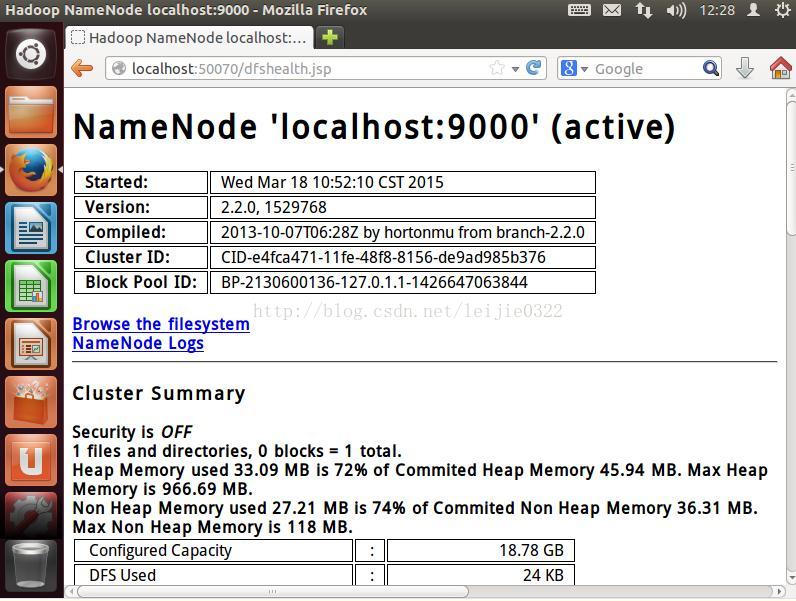This screenshot has width=796, height=601.
Task: Click the Cluster ID: label cell
Action: coord(141,257)
